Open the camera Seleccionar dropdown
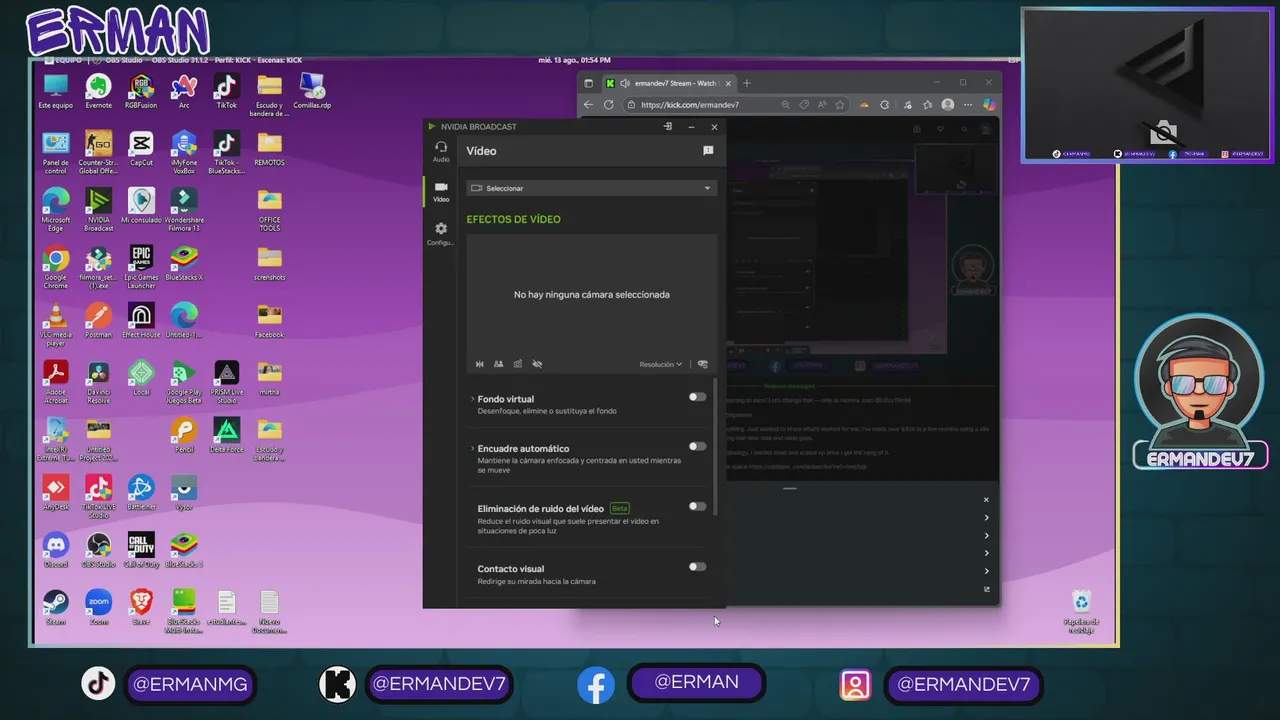This screenshot has width=1280, height=720. click(591, 188)
